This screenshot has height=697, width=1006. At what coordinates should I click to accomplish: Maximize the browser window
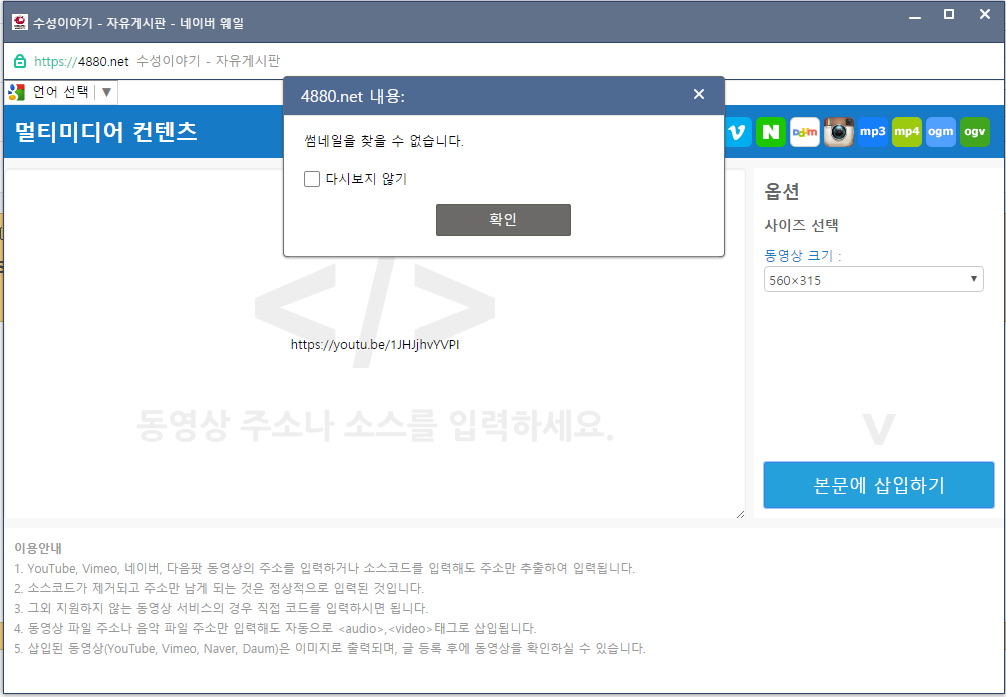(x=949, y=14)
